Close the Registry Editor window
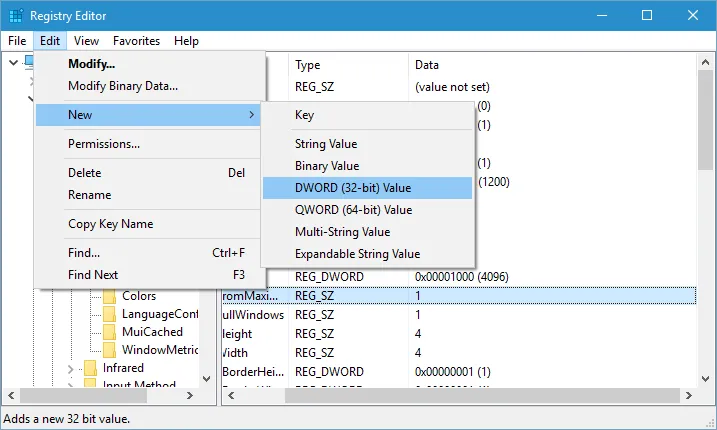Viewport: 717px width, 430px height. (693, 16)
